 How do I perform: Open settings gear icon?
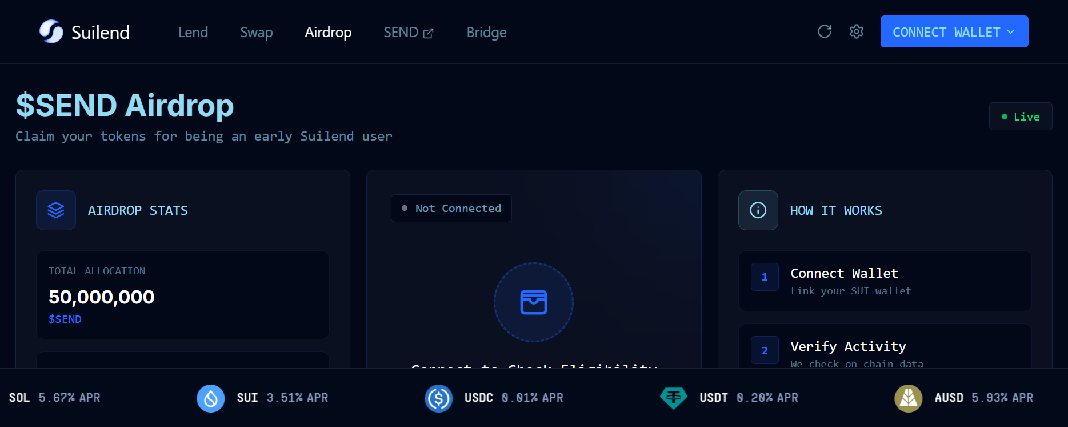(856, 31)
